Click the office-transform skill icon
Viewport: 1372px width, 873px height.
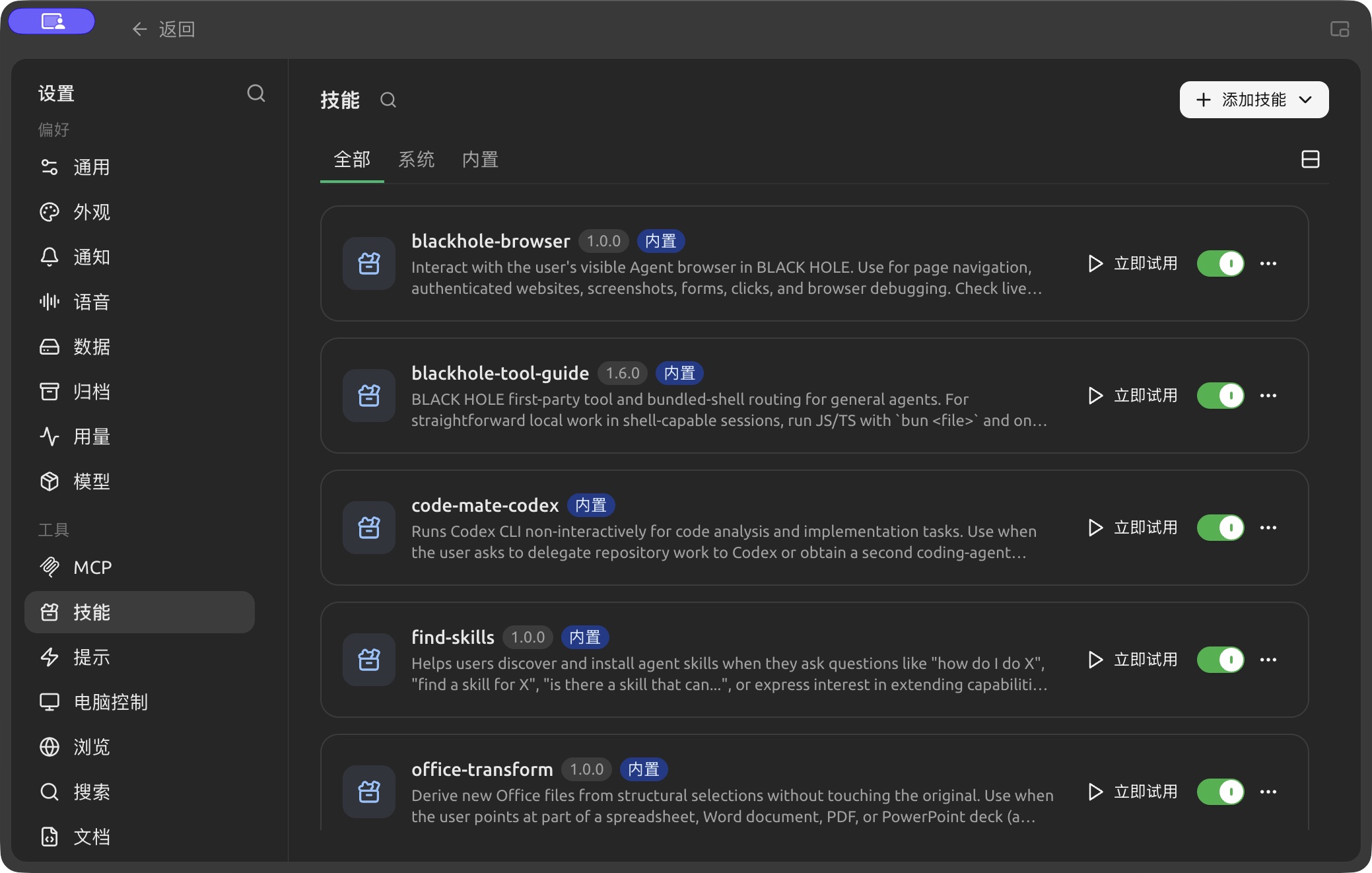point(369,792)
